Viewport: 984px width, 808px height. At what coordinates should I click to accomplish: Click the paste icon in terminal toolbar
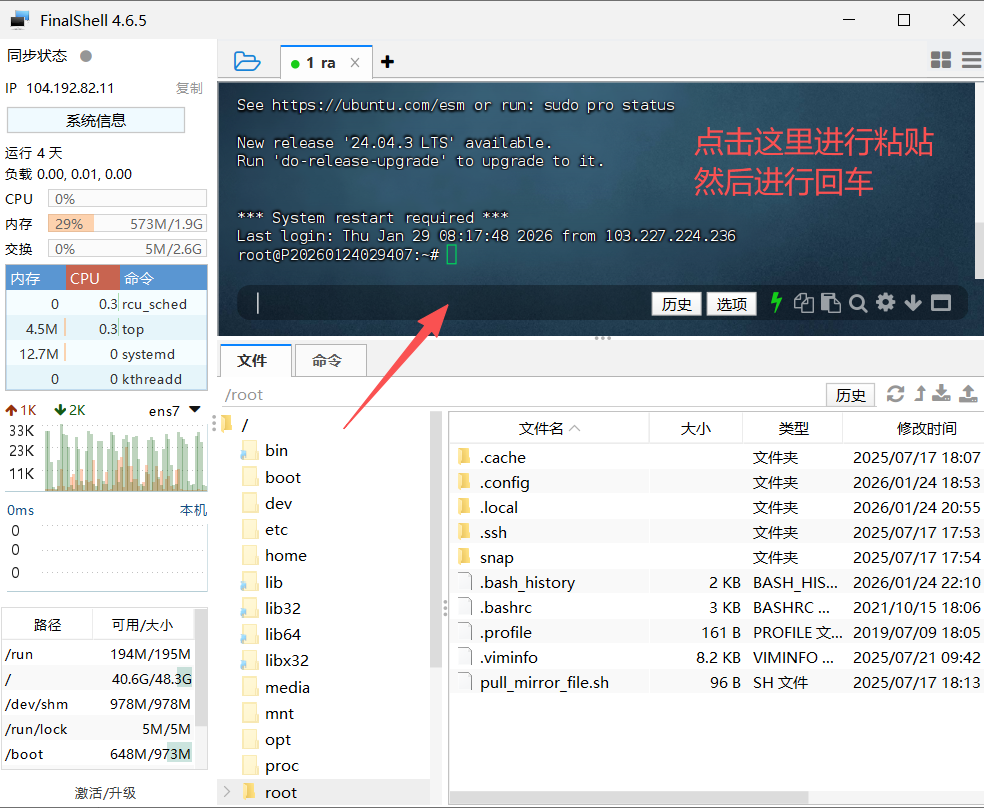coord(831,303)
